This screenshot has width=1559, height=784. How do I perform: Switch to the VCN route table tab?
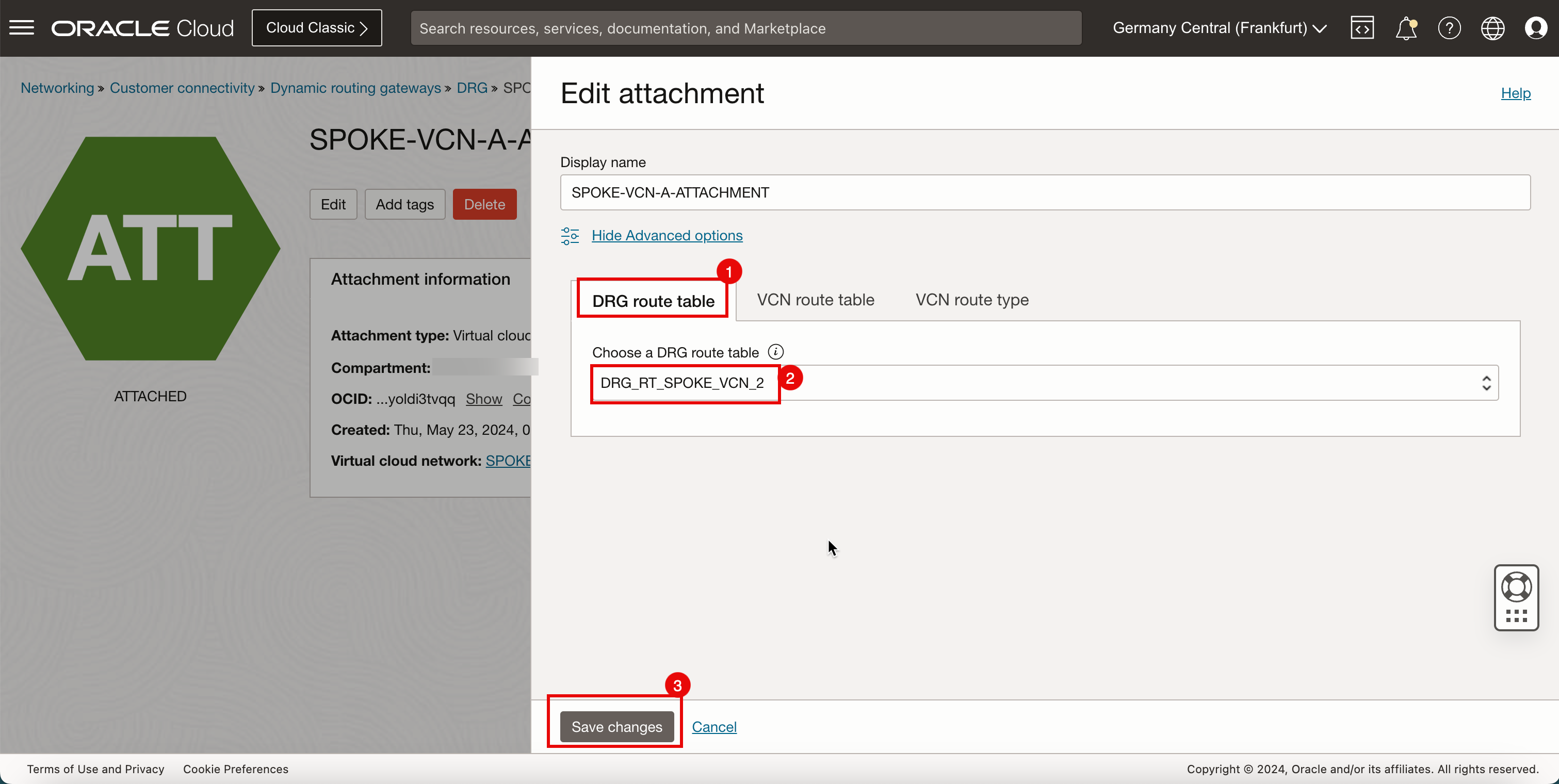tap(816, 299)
